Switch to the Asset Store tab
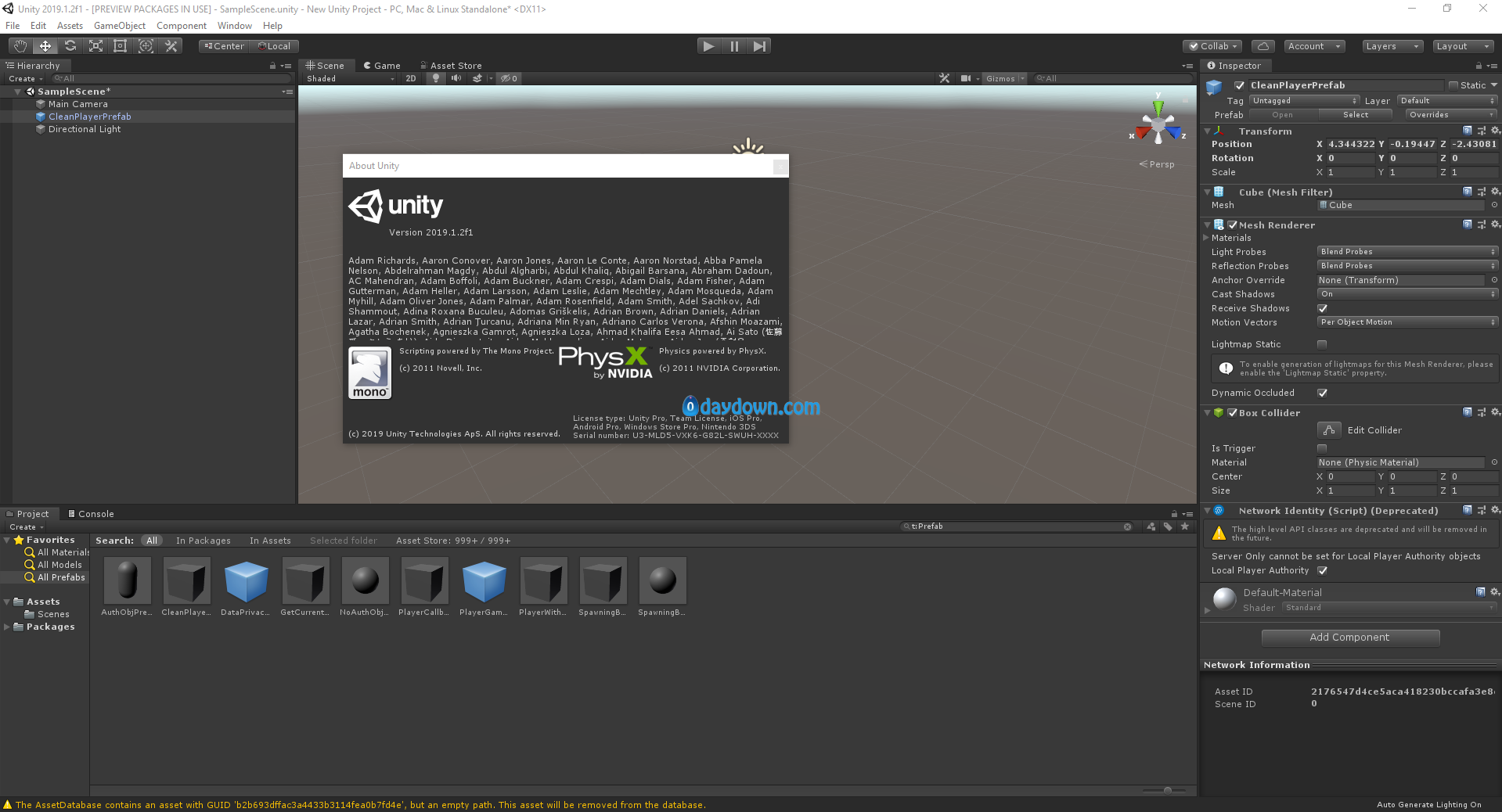This screenshot has height=812, width=1502. point(451,66)
